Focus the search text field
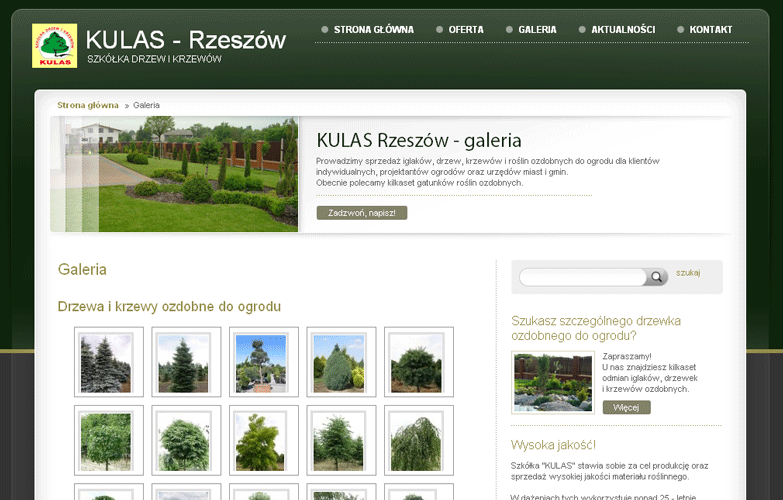This screenshot has height=500, width=783. pos(583,277)
